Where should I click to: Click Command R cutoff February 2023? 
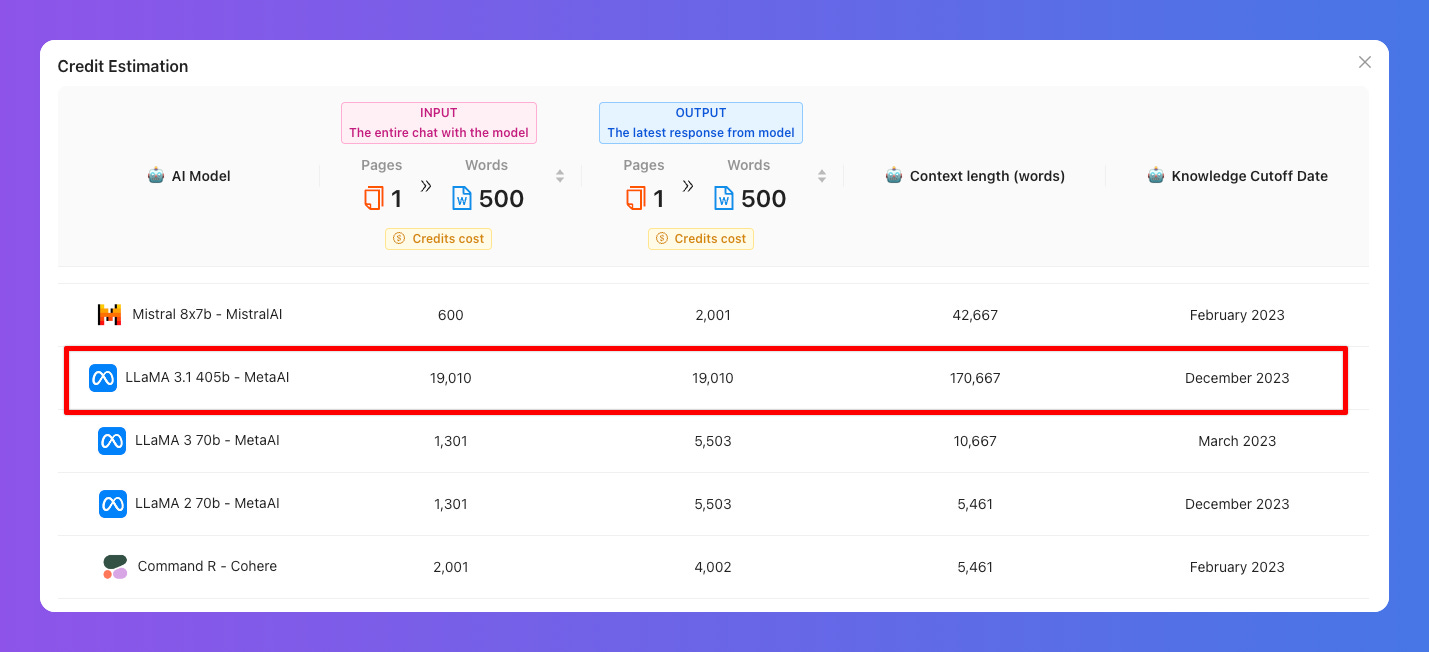[x=1237, y=567]
